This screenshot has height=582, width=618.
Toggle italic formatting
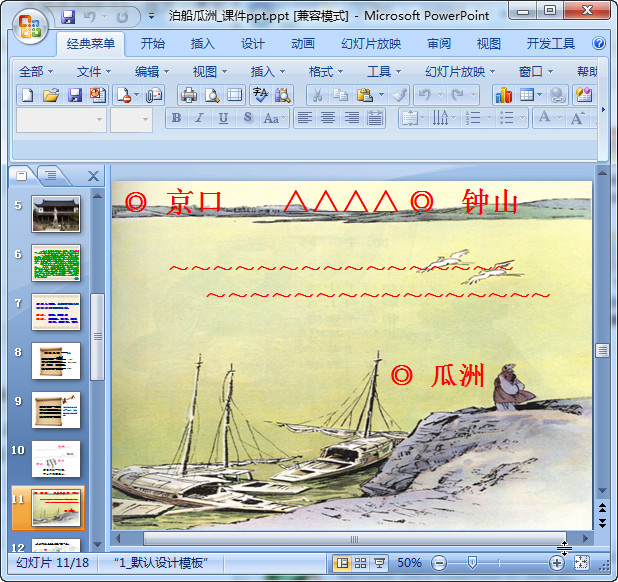pyautogui.click(x=200, y=117)
